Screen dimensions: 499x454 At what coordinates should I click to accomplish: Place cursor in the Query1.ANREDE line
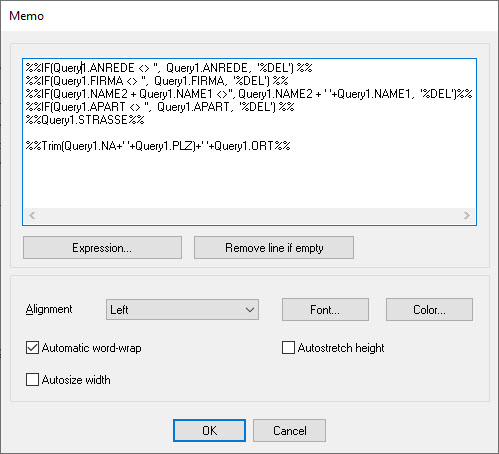169,68
